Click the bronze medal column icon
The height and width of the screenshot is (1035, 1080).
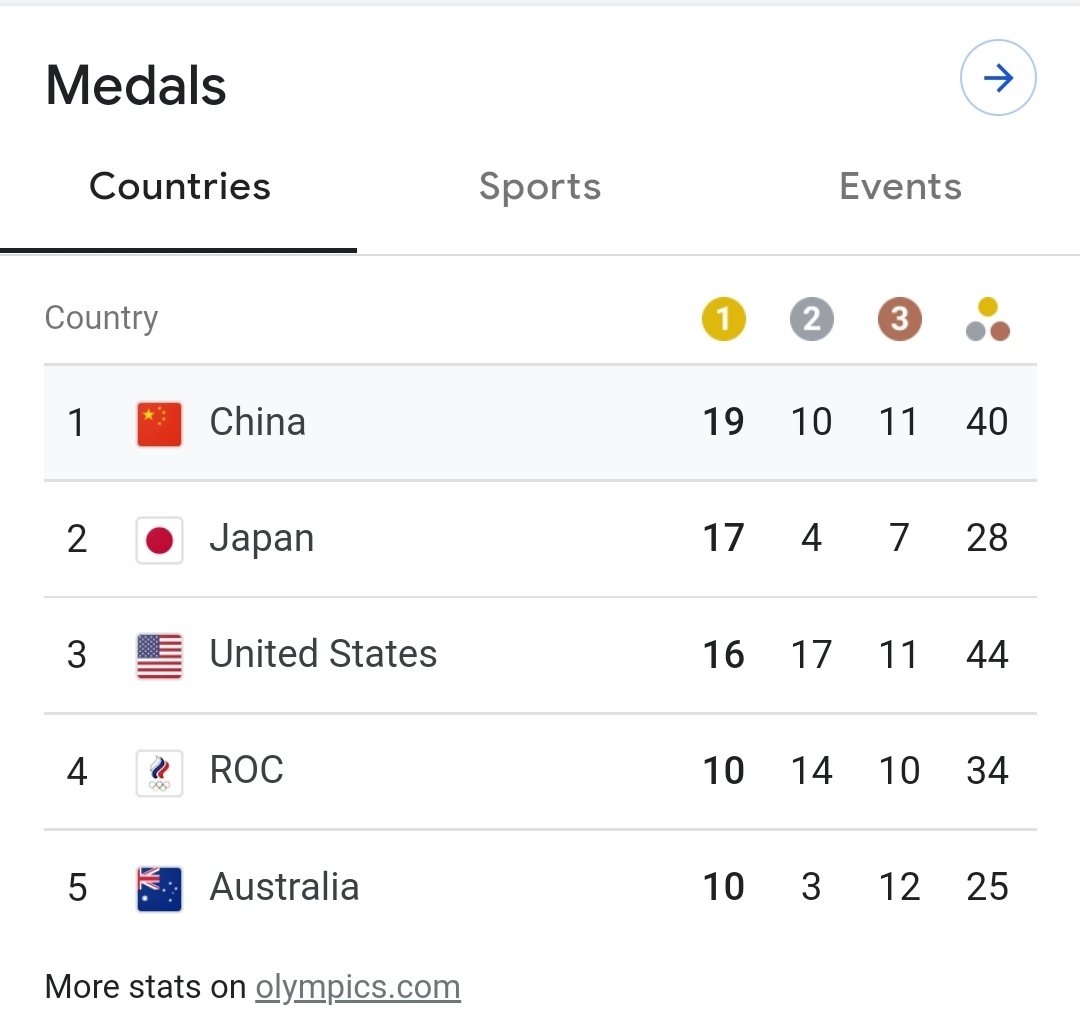pos(899,320)
